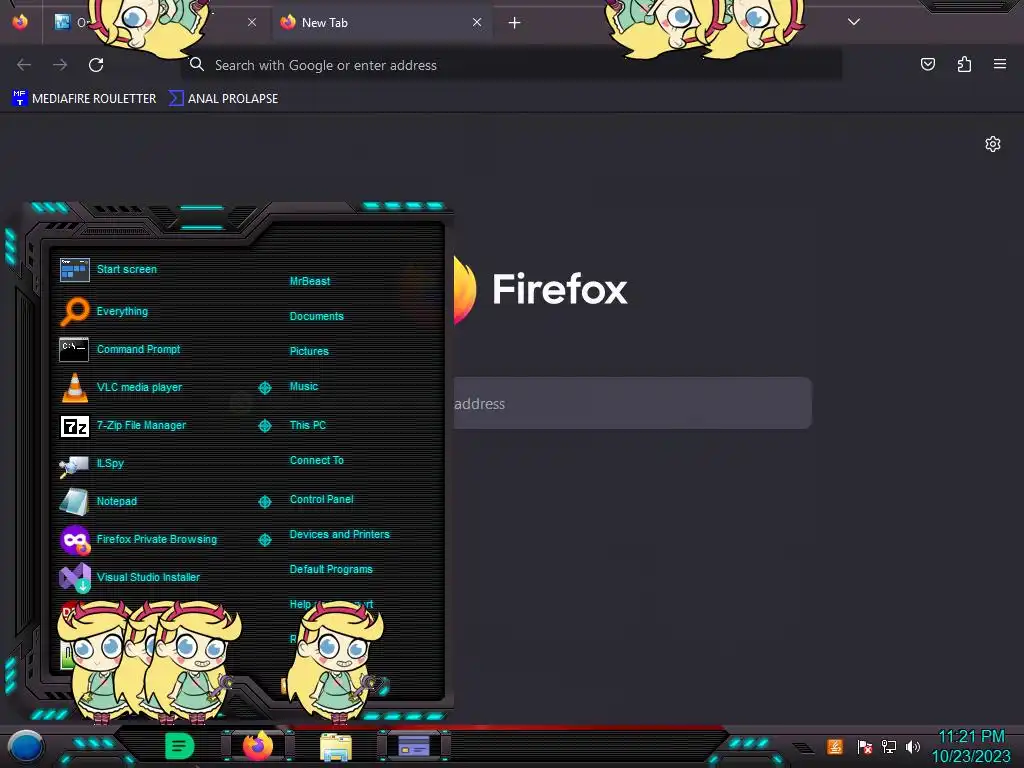Launch ILSpy from start menu
This screenshot has height=768, width=1024.
[x=110, y=463]
